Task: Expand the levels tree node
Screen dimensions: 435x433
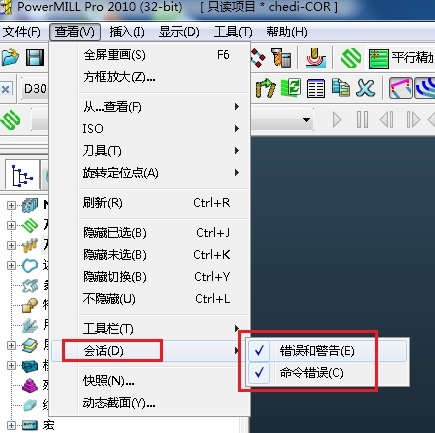Action: pos(11,345)
